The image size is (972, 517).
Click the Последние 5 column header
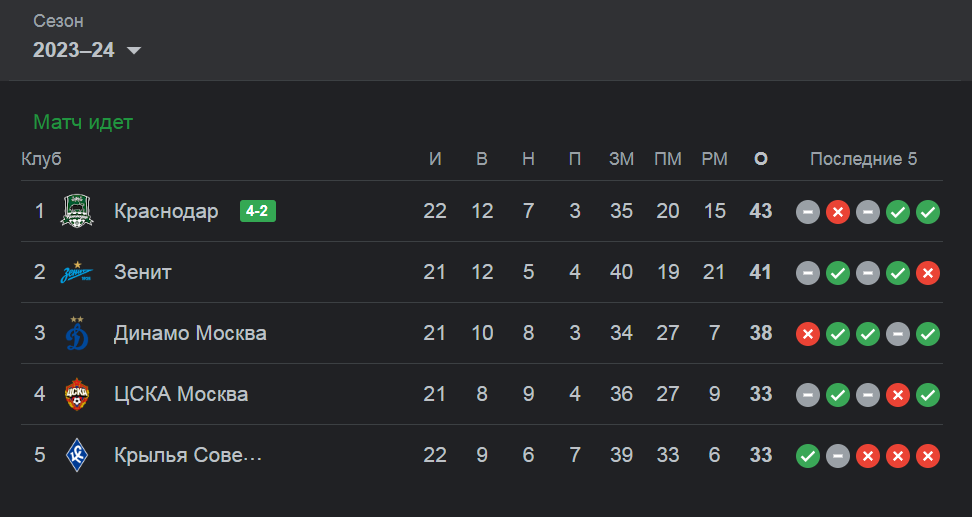[863, 159]
